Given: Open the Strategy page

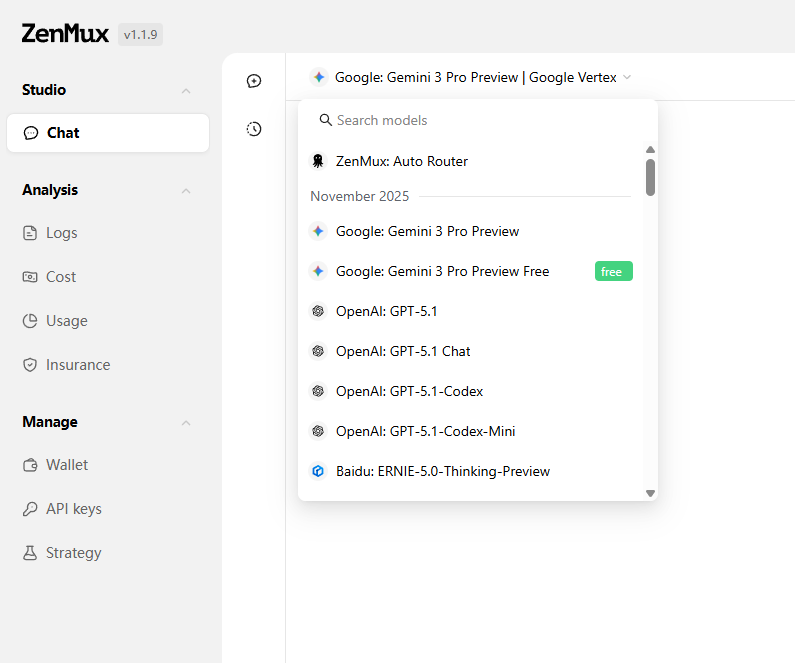Looking at the screenshot, I should 73,553.
